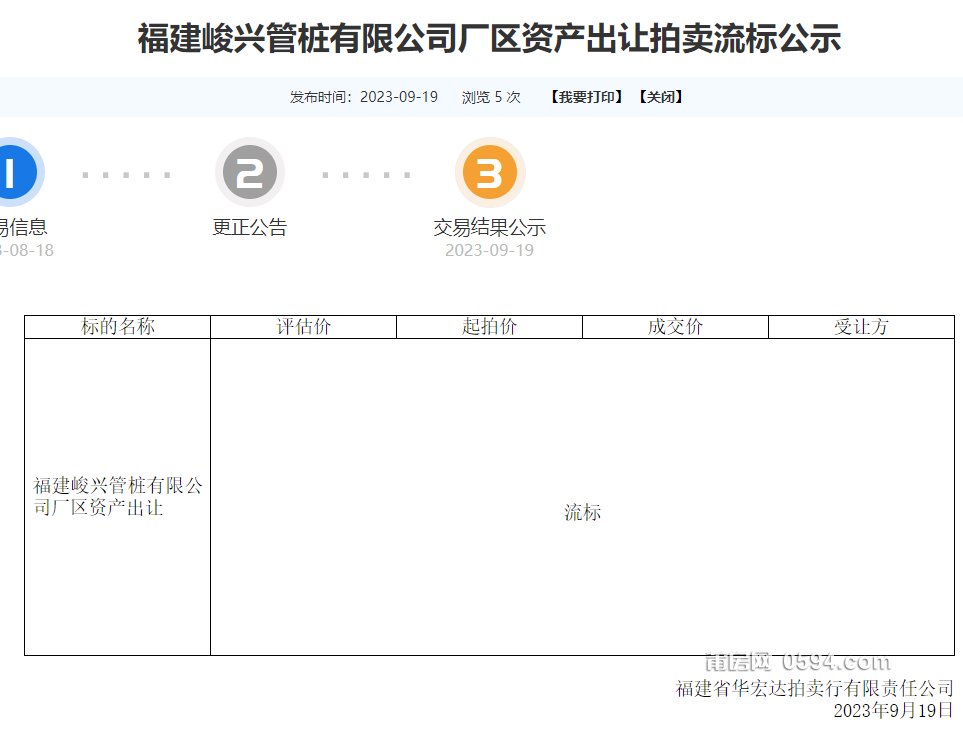
Task: Click the 标的名称 column header
Action: click(x=117, y=327)
